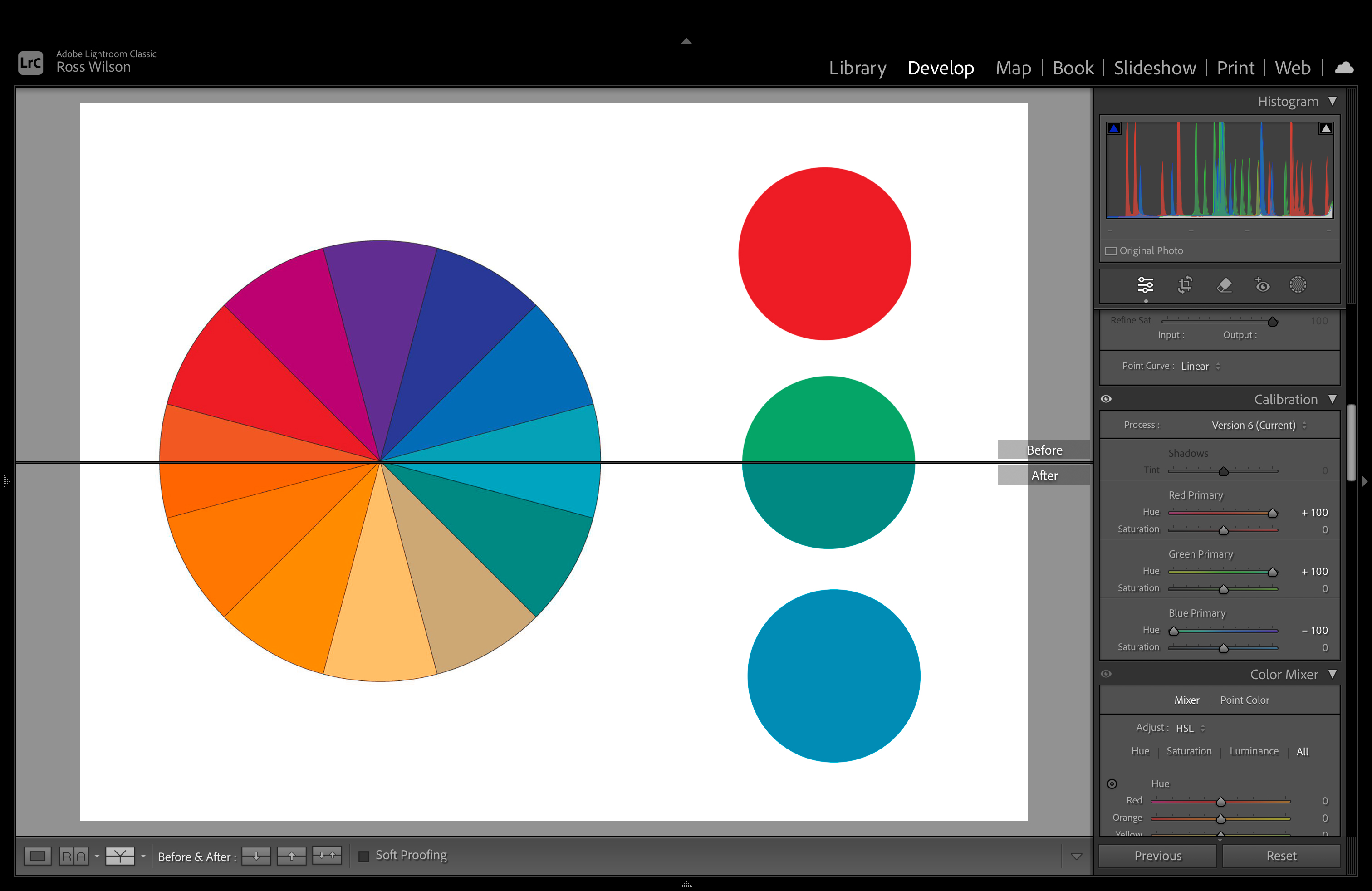Open the Masking tool
Image resolution: width=1372 pixels, height=891 pixels.
[1298, 285]
